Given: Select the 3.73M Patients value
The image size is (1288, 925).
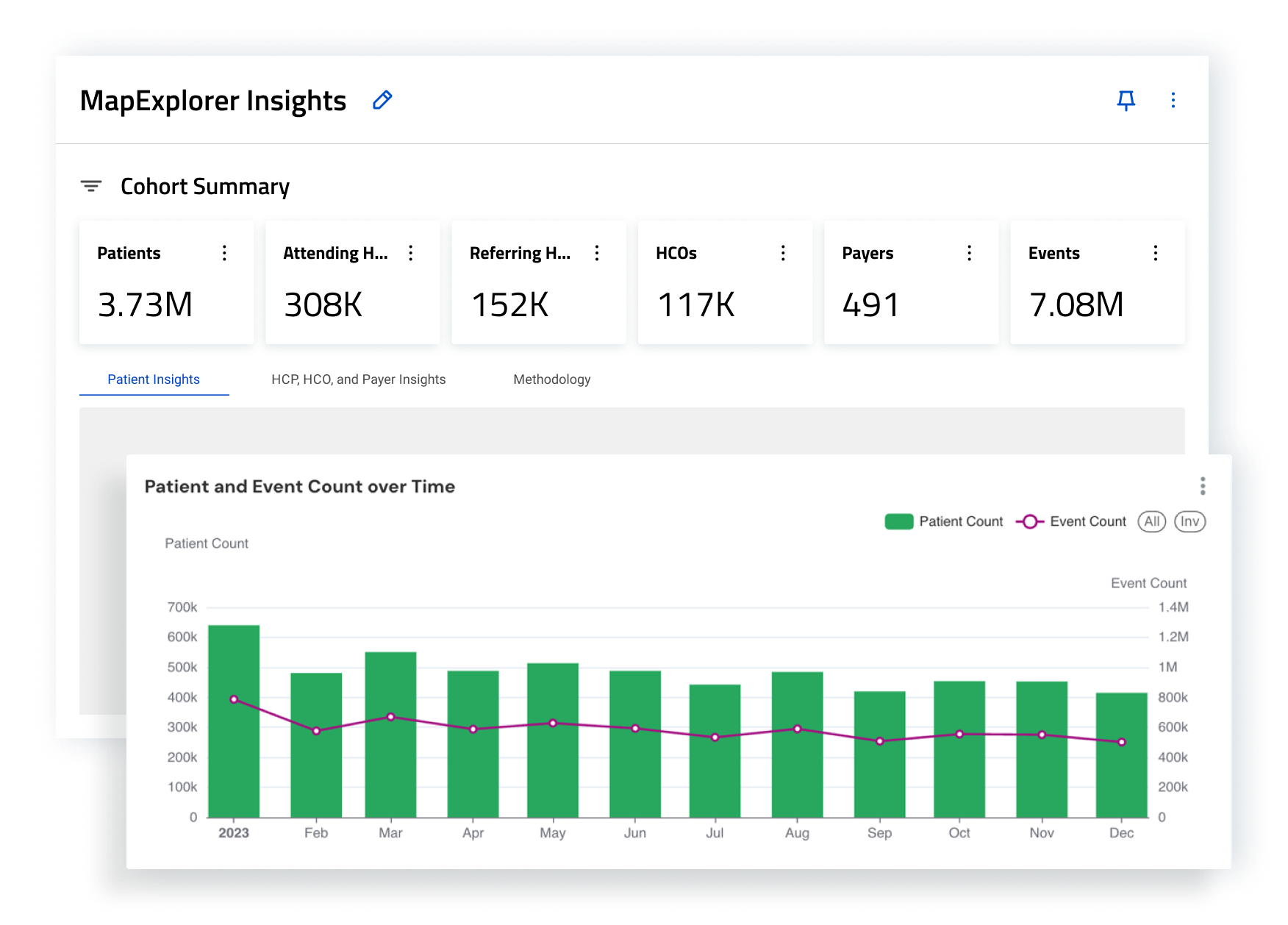Looking at the screenshot, I should [146, 304].
